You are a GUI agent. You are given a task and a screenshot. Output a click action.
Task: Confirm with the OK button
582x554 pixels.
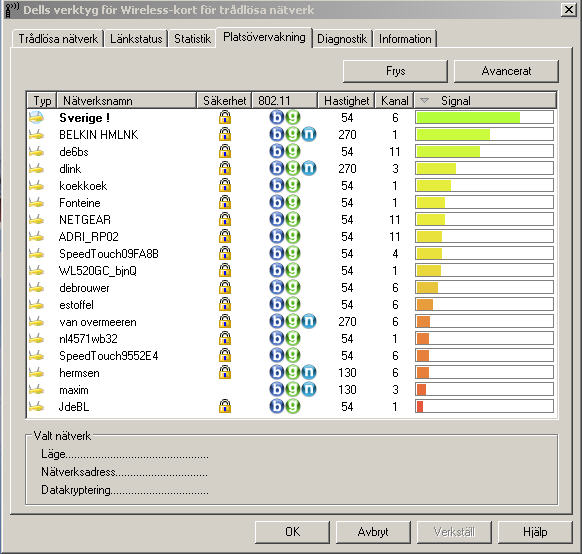pos(292,532)
